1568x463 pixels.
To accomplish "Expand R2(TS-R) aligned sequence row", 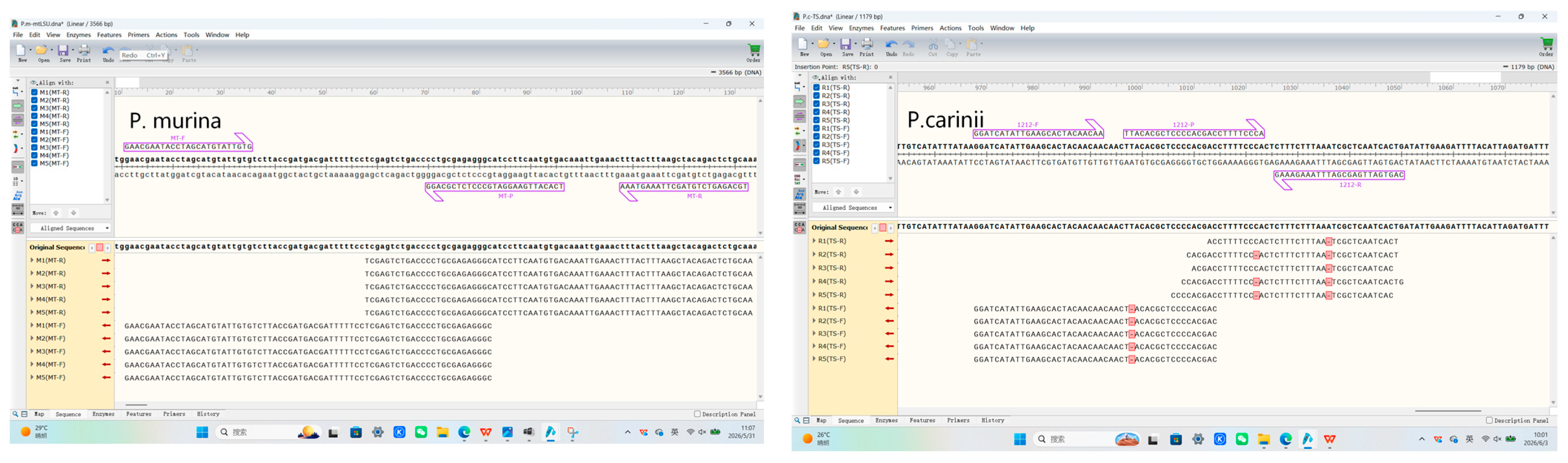I will pos(814,254).
